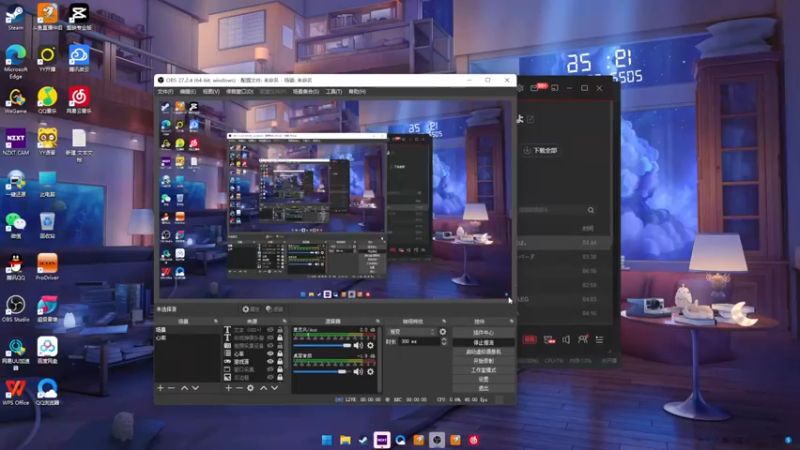Pop out the 场景 dock using header icon
The image size is (800, 450).
[x=216, y=321]
